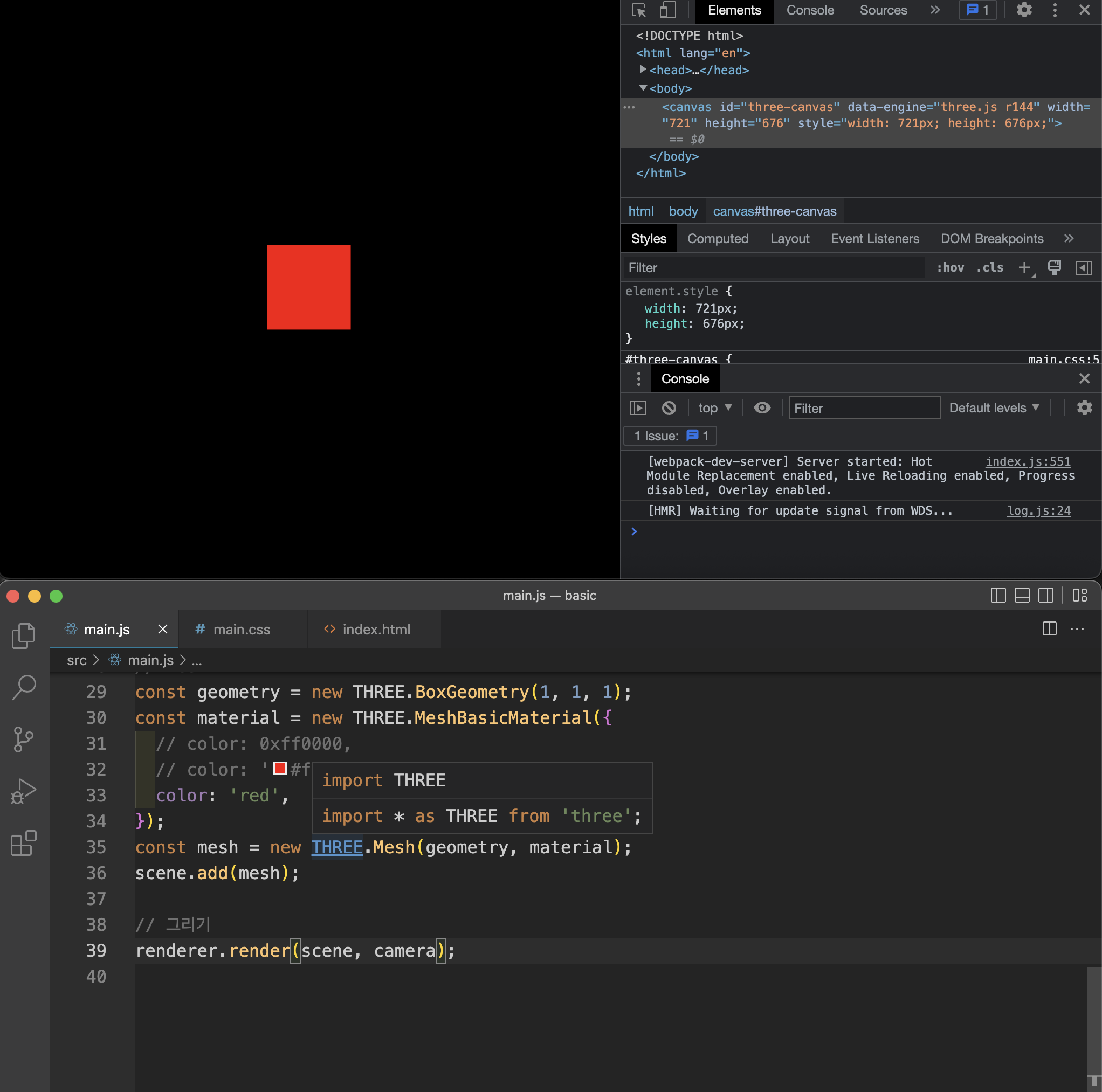The height and width of the screenshot is (1092, 1102).
Task: Open the top JavaScript context dropdown
Action: pos(715,407)
